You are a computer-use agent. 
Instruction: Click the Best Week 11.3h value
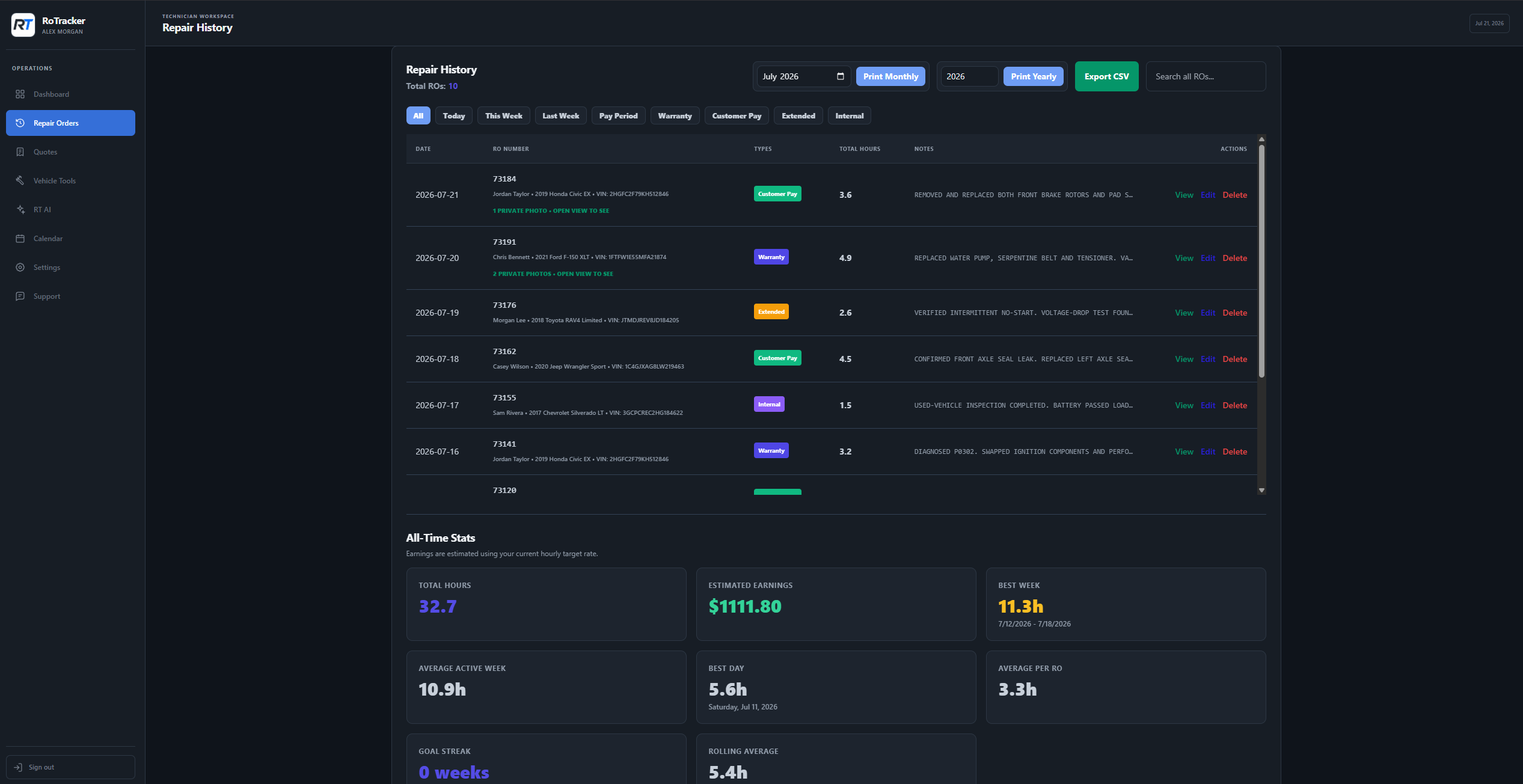(1020, 606)
